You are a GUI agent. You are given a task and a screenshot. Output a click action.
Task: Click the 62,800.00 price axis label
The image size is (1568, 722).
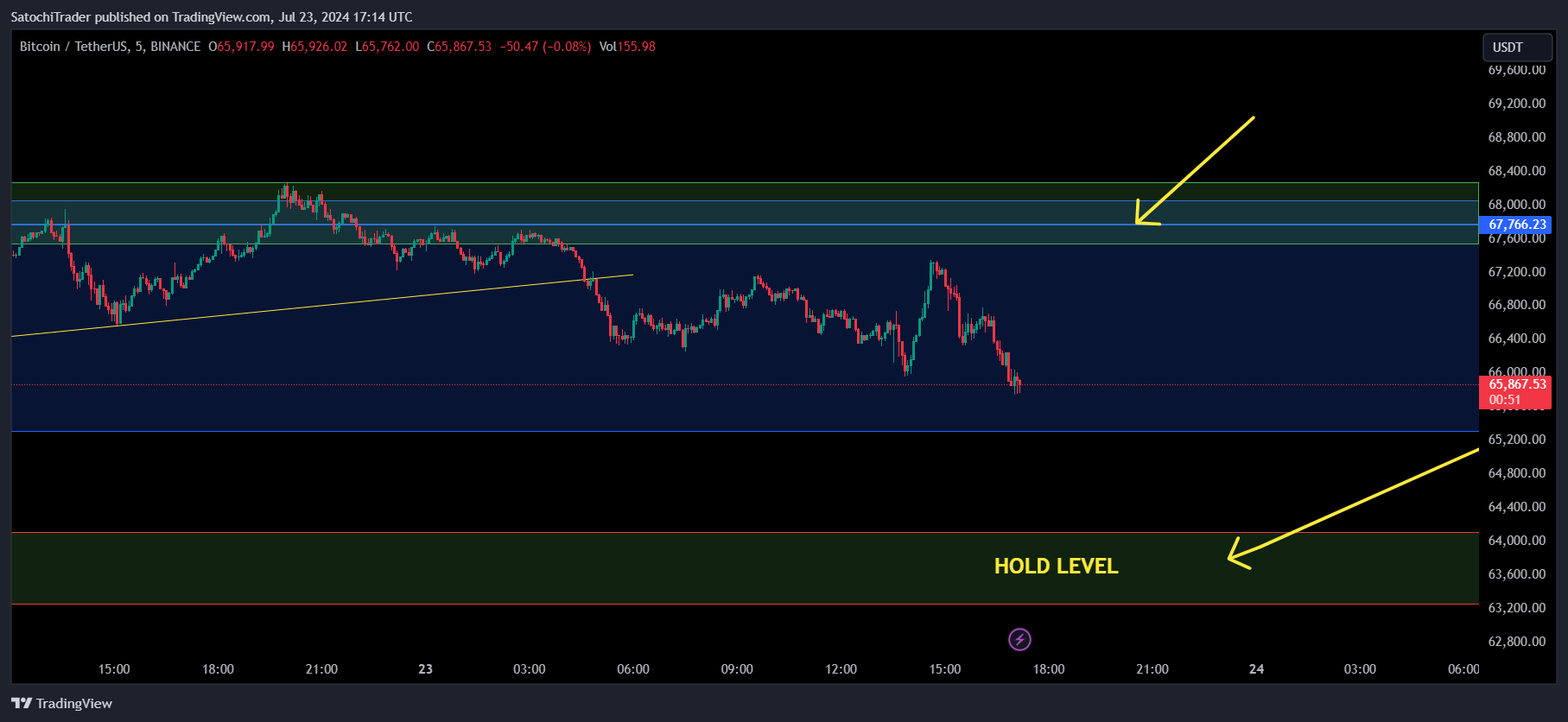1516,642
